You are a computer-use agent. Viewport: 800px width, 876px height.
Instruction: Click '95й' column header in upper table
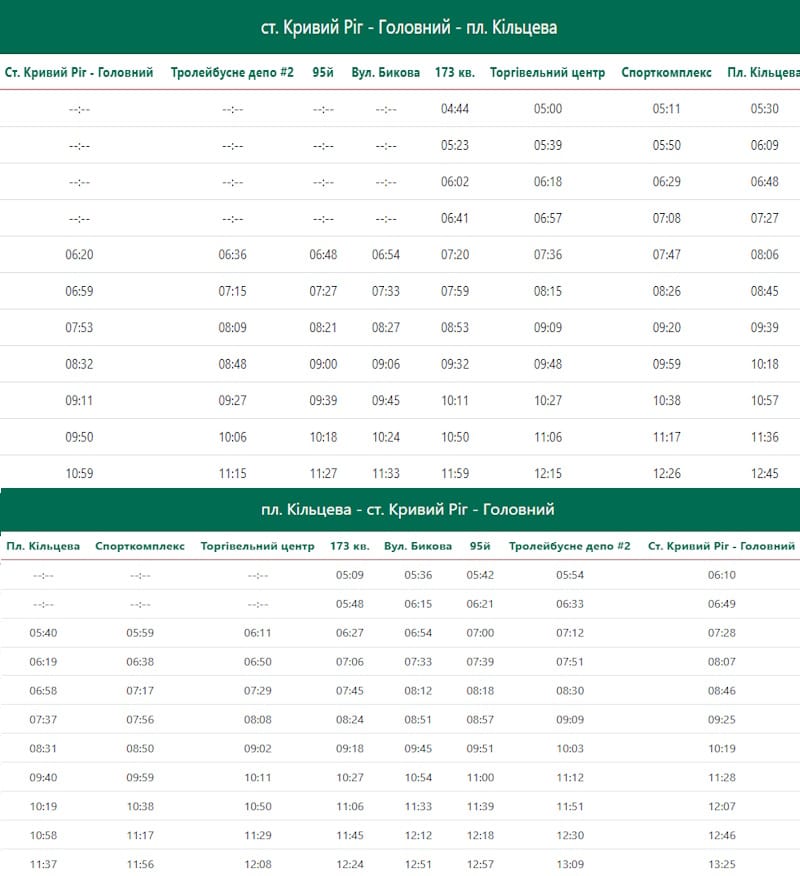[x=322, y=73]
